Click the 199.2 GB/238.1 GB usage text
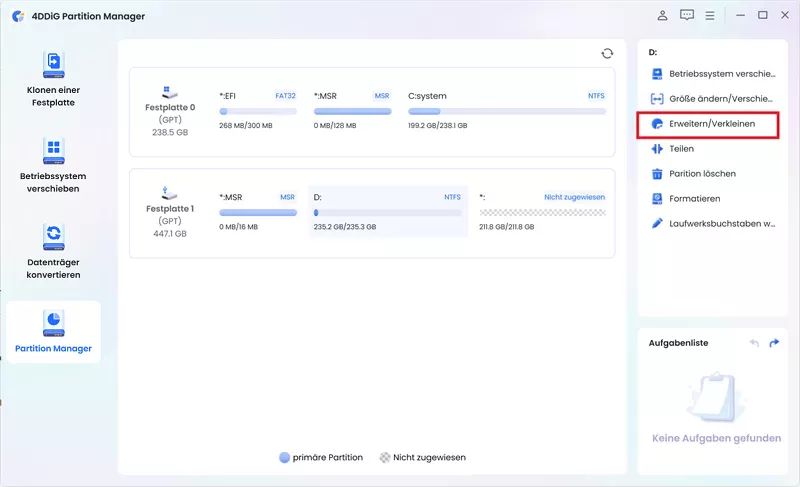This screenshot has height=487, width=800. 437,125
